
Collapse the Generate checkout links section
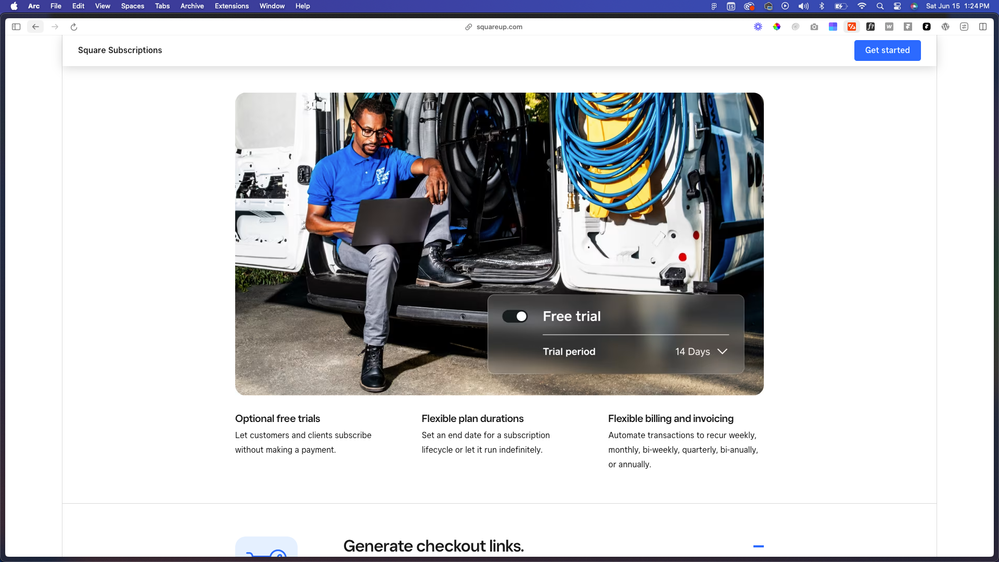point(758,546)
